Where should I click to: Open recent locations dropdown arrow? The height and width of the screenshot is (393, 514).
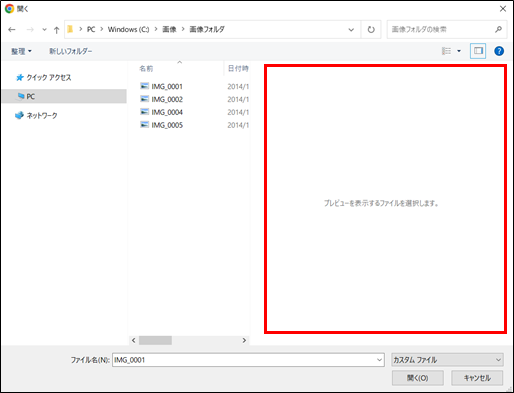click(x=44, y=30)
